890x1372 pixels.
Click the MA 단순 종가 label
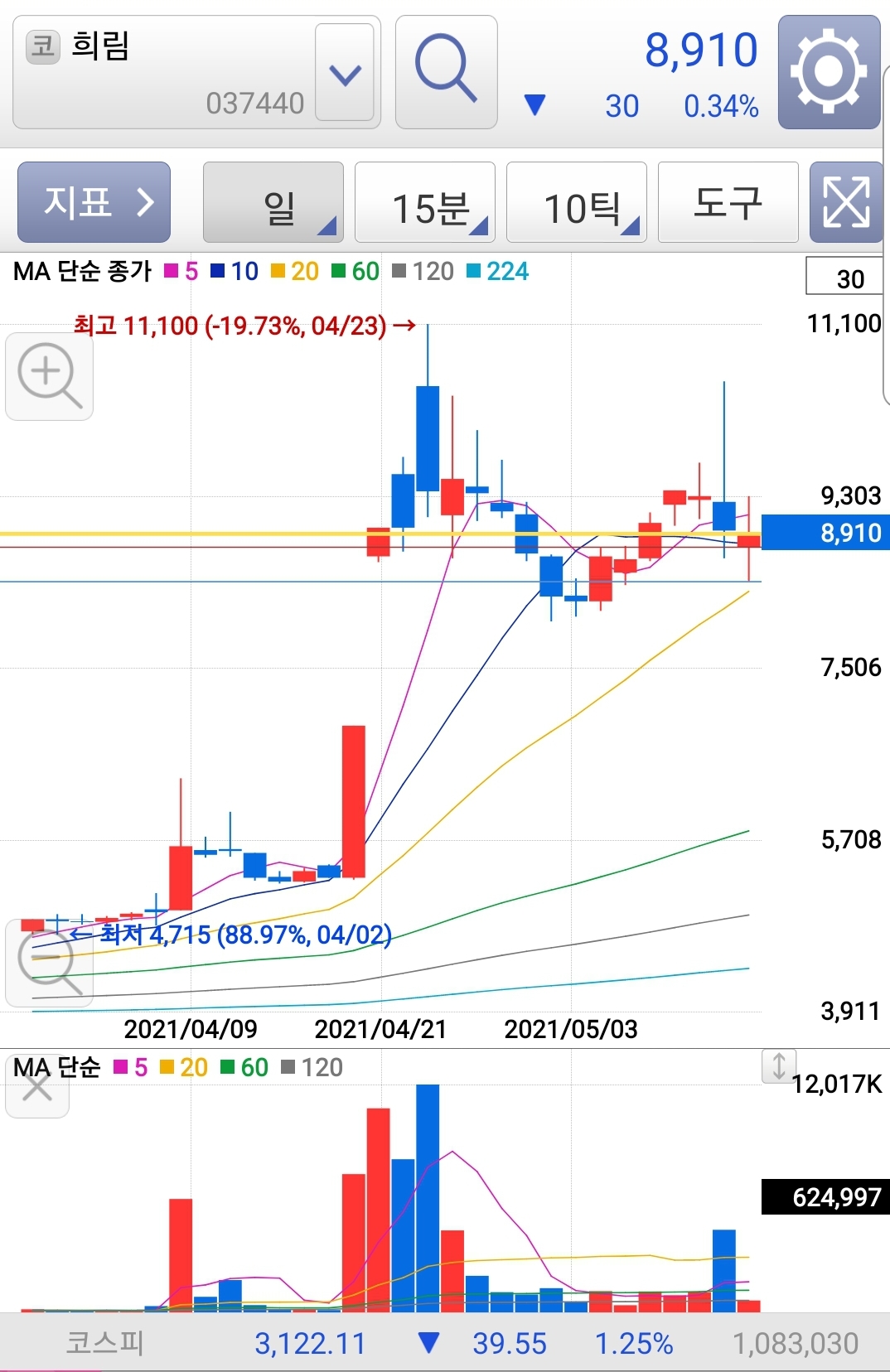click(x=82, y=271)
